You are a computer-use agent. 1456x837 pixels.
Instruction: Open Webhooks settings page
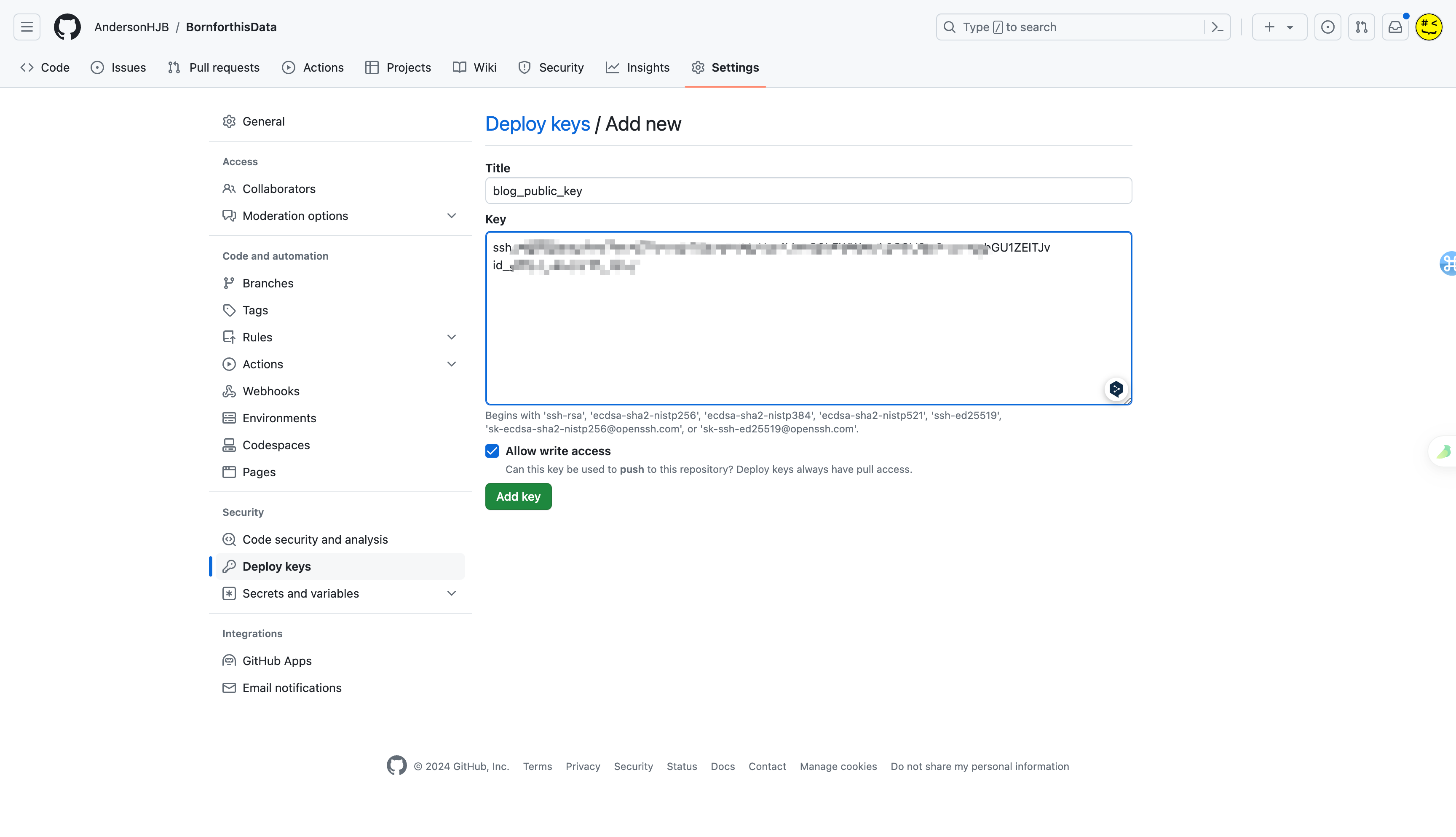tap(341, 391)
